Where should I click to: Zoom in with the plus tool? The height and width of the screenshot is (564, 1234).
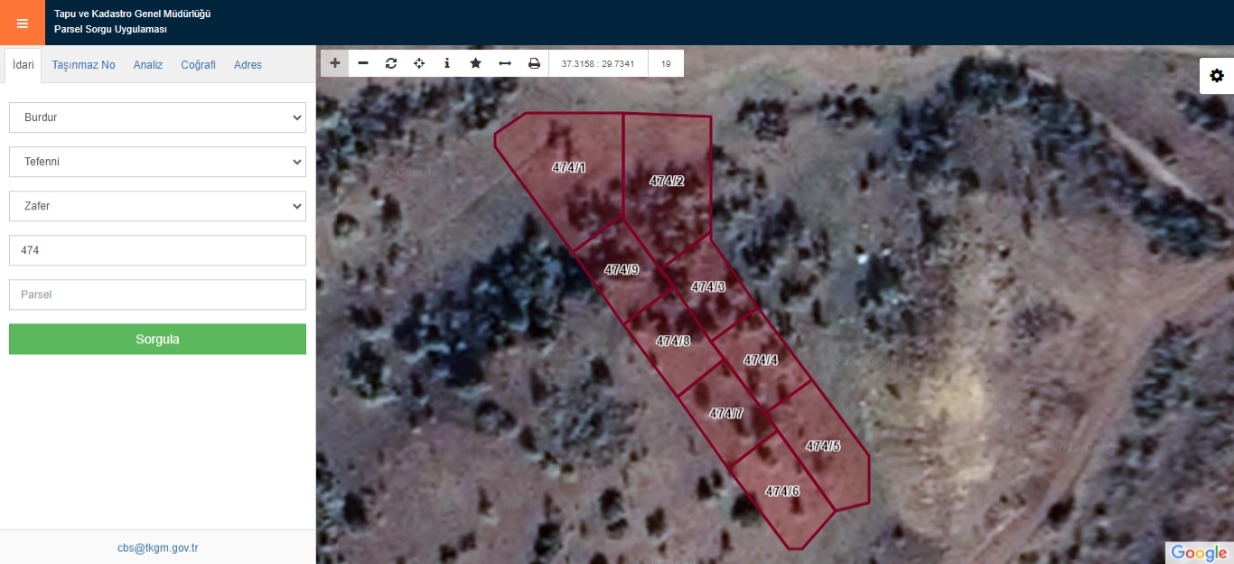click(335, 63)
